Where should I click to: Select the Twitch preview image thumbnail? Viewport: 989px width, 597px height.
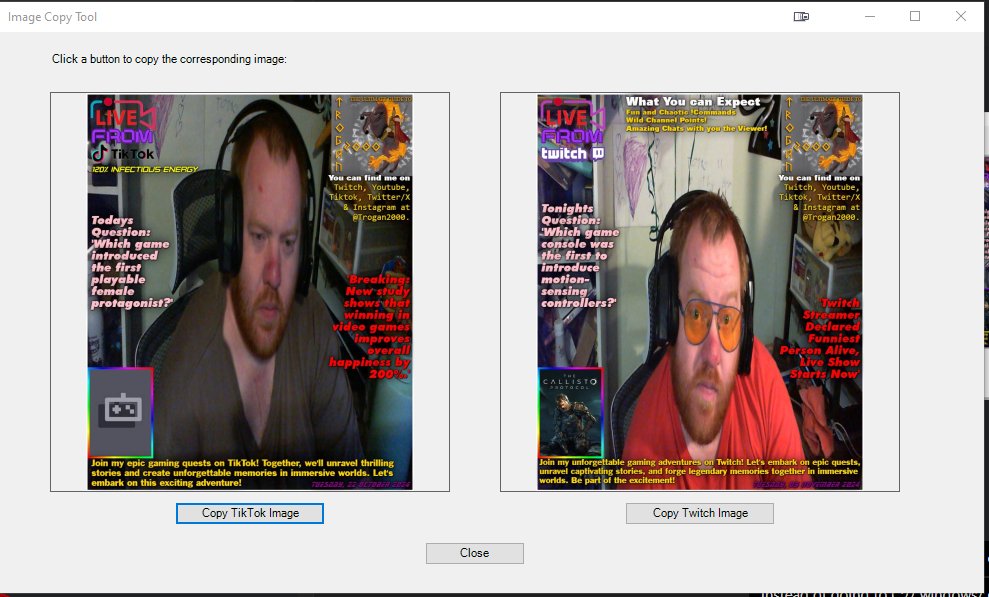click(x=699, y=292)
